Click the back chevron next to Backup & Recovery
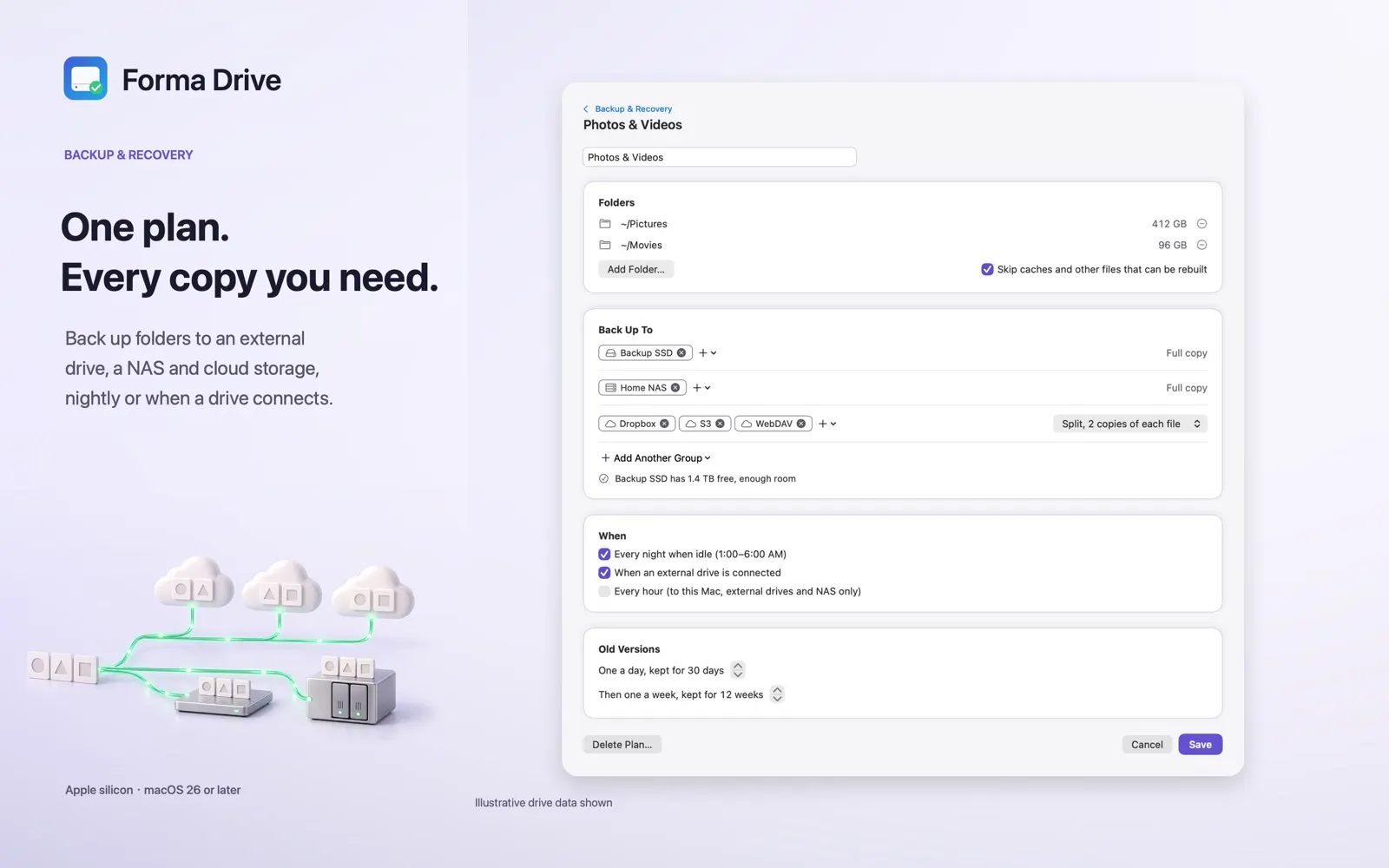Viewport: 1389px width, 868px height. tap(586, 108)
